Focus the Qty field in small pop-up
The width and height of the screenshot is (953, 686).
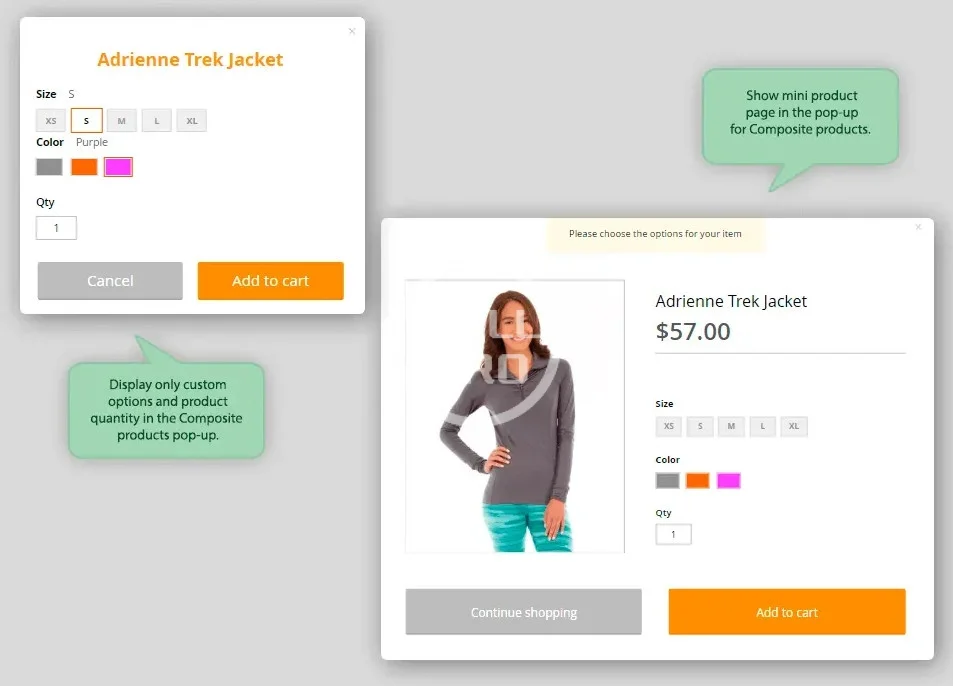57,228
